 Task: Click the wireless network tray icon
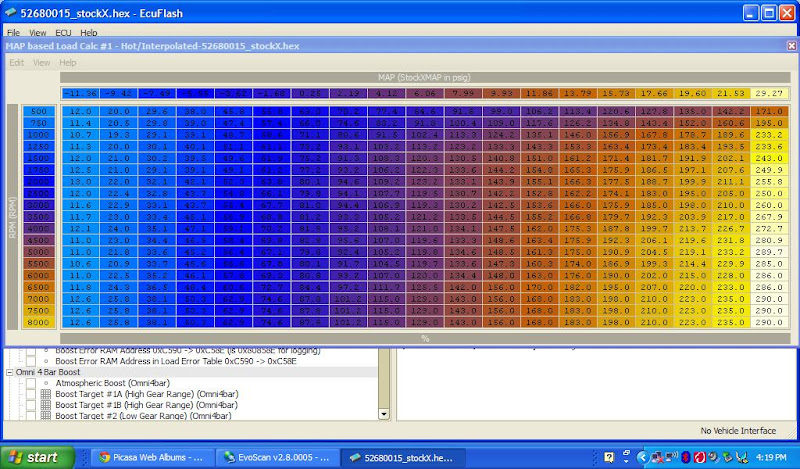[672, 456]
